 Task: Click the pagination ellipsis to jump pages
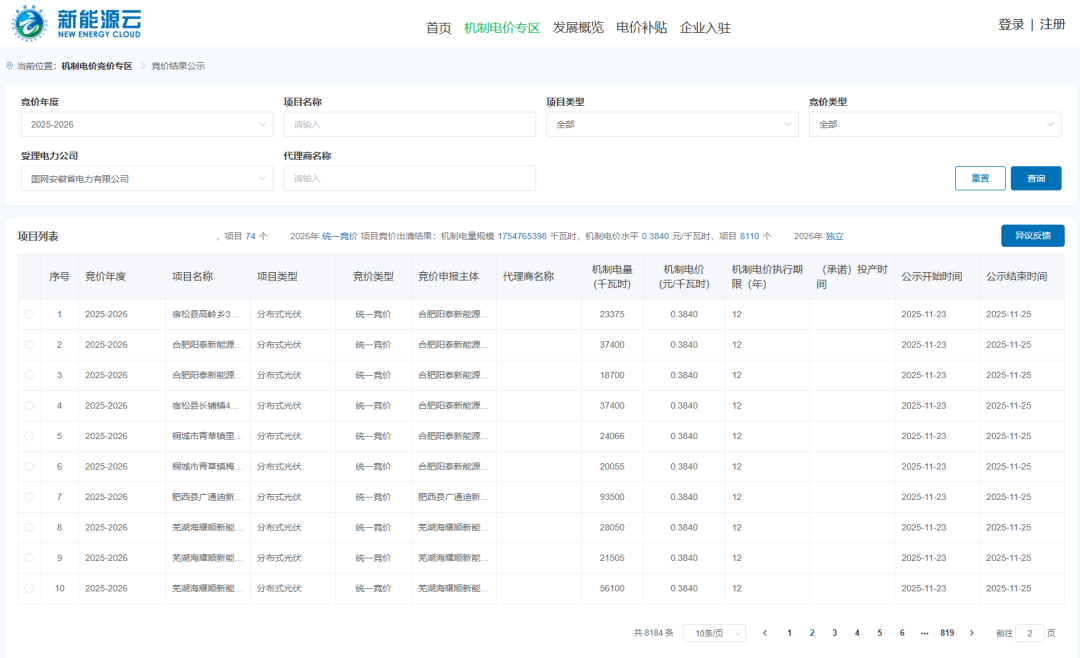pyautogui.click(x=924, y=633)
